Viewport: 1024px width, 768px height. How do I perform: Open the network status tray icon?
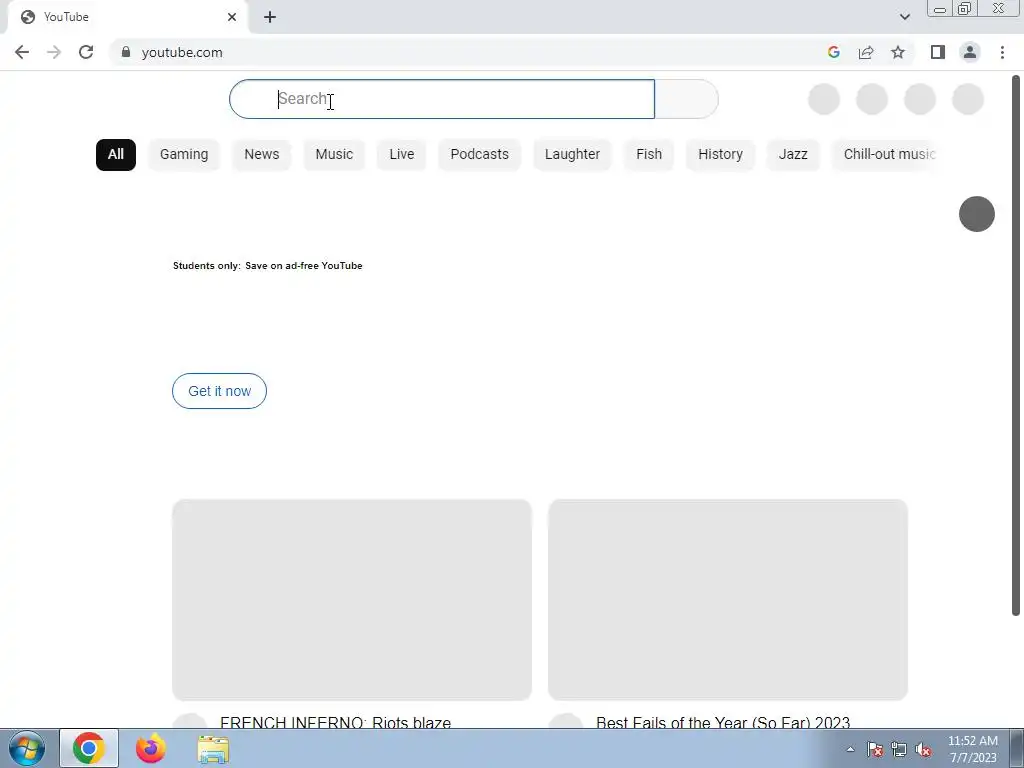click(x=899, y=749)
